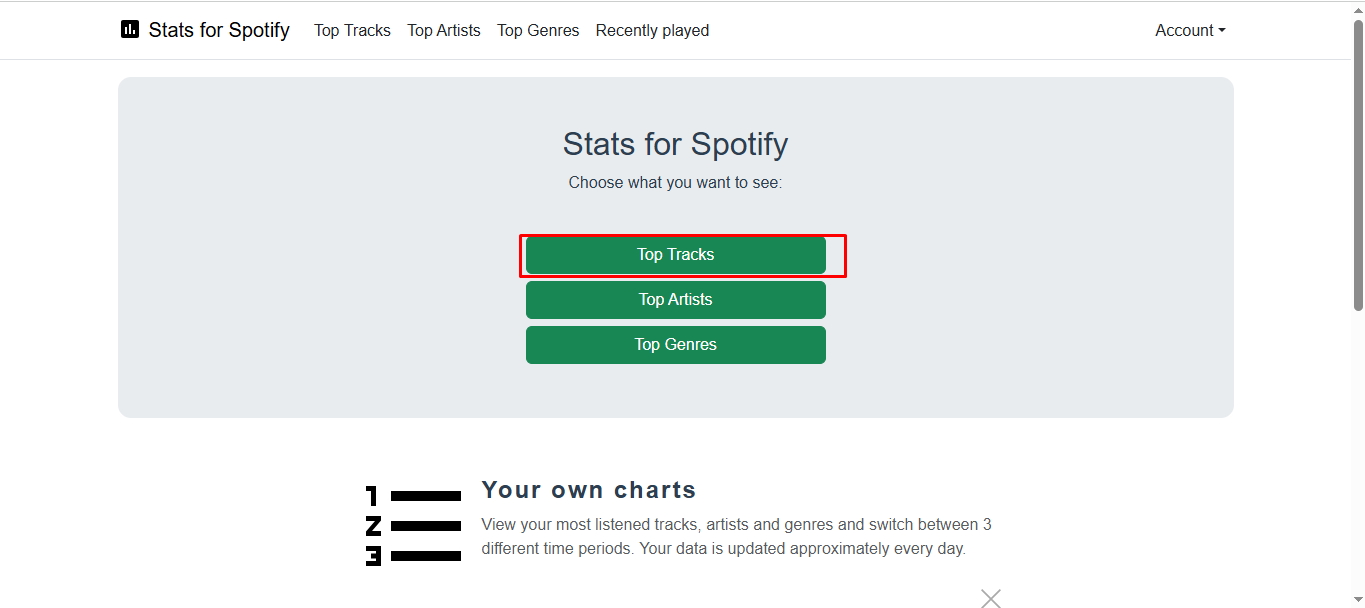Click the Your own charts heading
This screenshot has width=1365, height=608.
589,490
